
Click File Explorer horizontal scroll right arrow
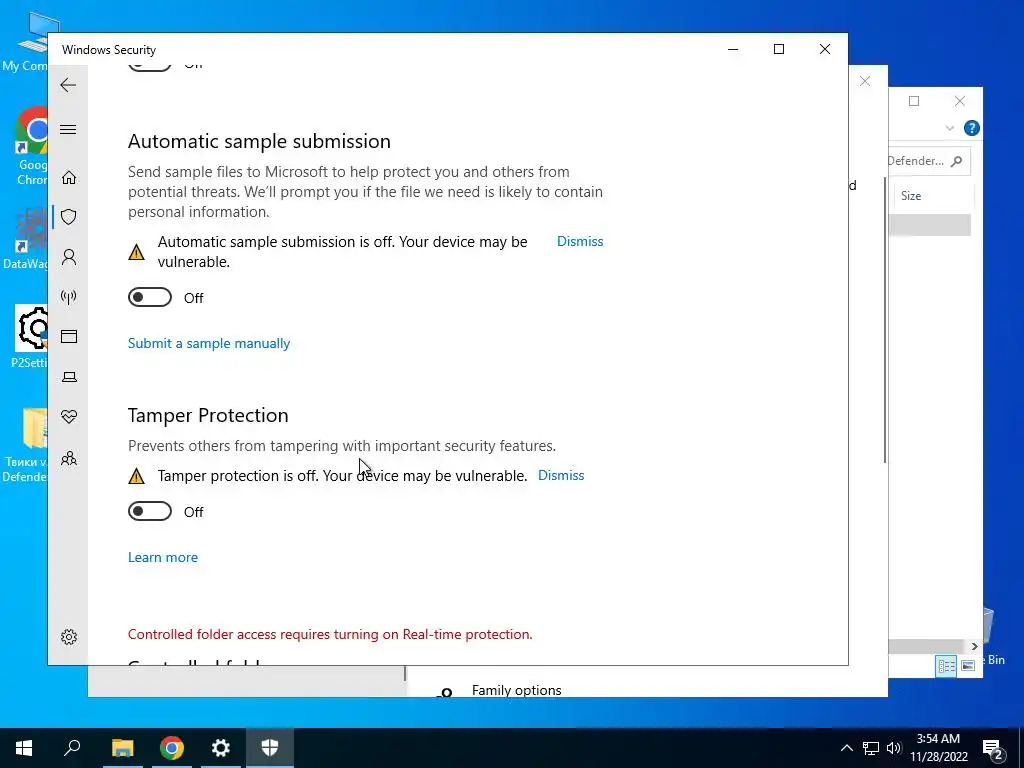click(974, 646)
